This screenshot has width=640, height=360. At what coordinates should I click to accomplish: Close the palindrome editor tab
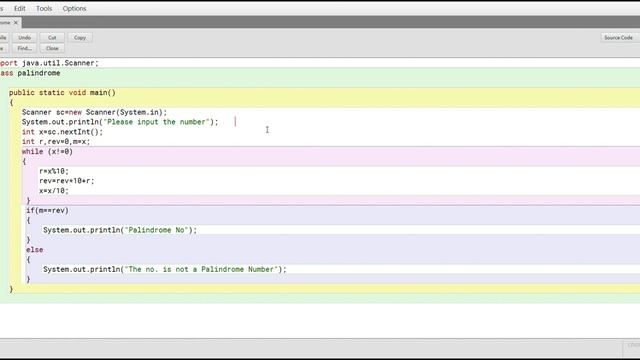(16, 23)
